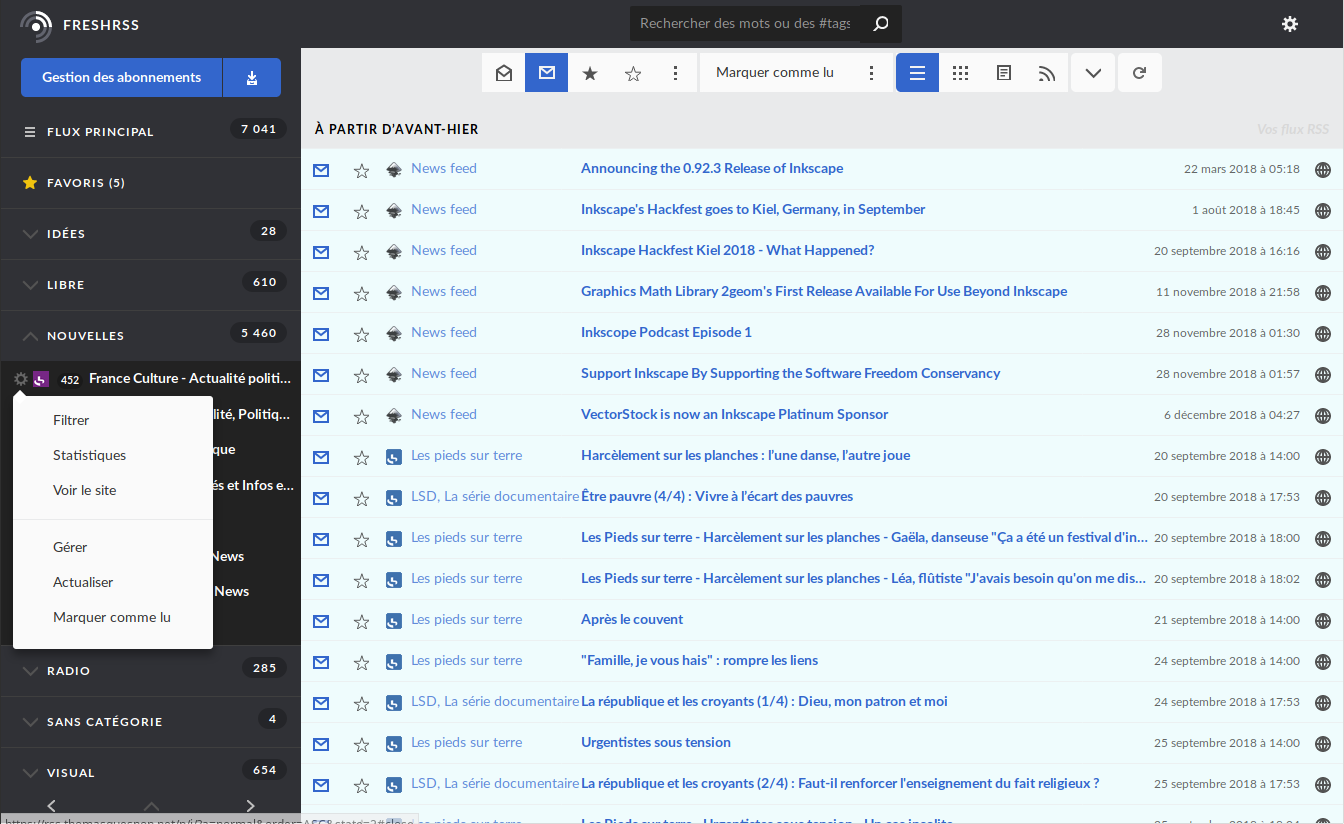Image resolution: width=1344 pixels, height=824 pixels.
Task: Open dropdown next to Marquer comme lu
Action: tap(872, 73)
